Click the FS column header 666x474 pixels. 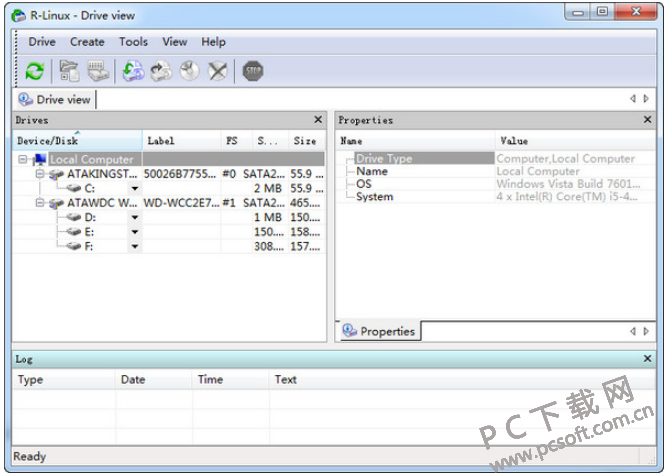click(x=237, y=141)
